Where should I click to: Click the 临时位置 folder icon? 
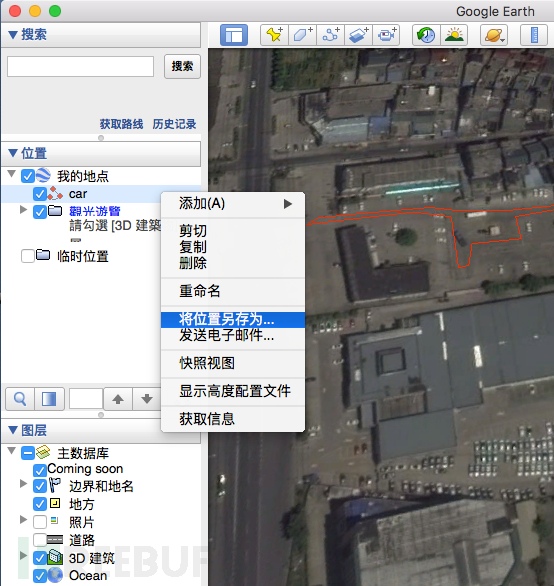pyautogui.click(x=43, y=255)
